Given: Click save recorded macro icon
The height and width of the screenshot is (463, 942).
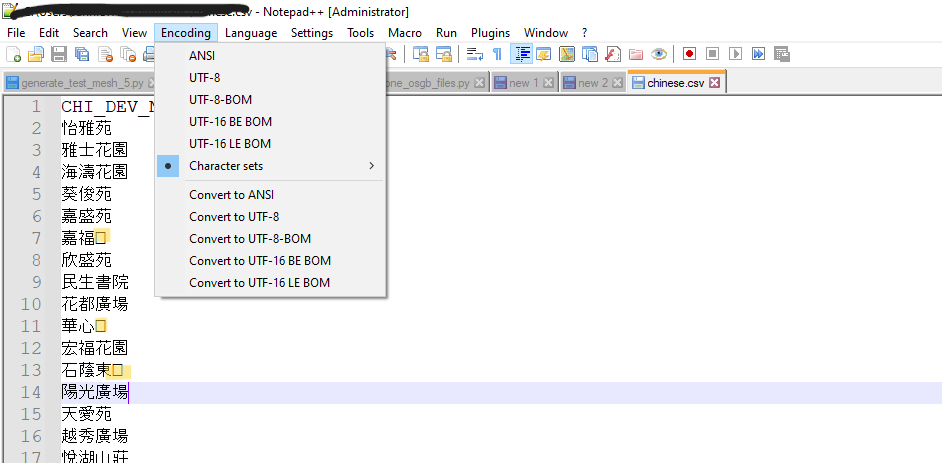Looking at the screenshot, I should (782, 55).
